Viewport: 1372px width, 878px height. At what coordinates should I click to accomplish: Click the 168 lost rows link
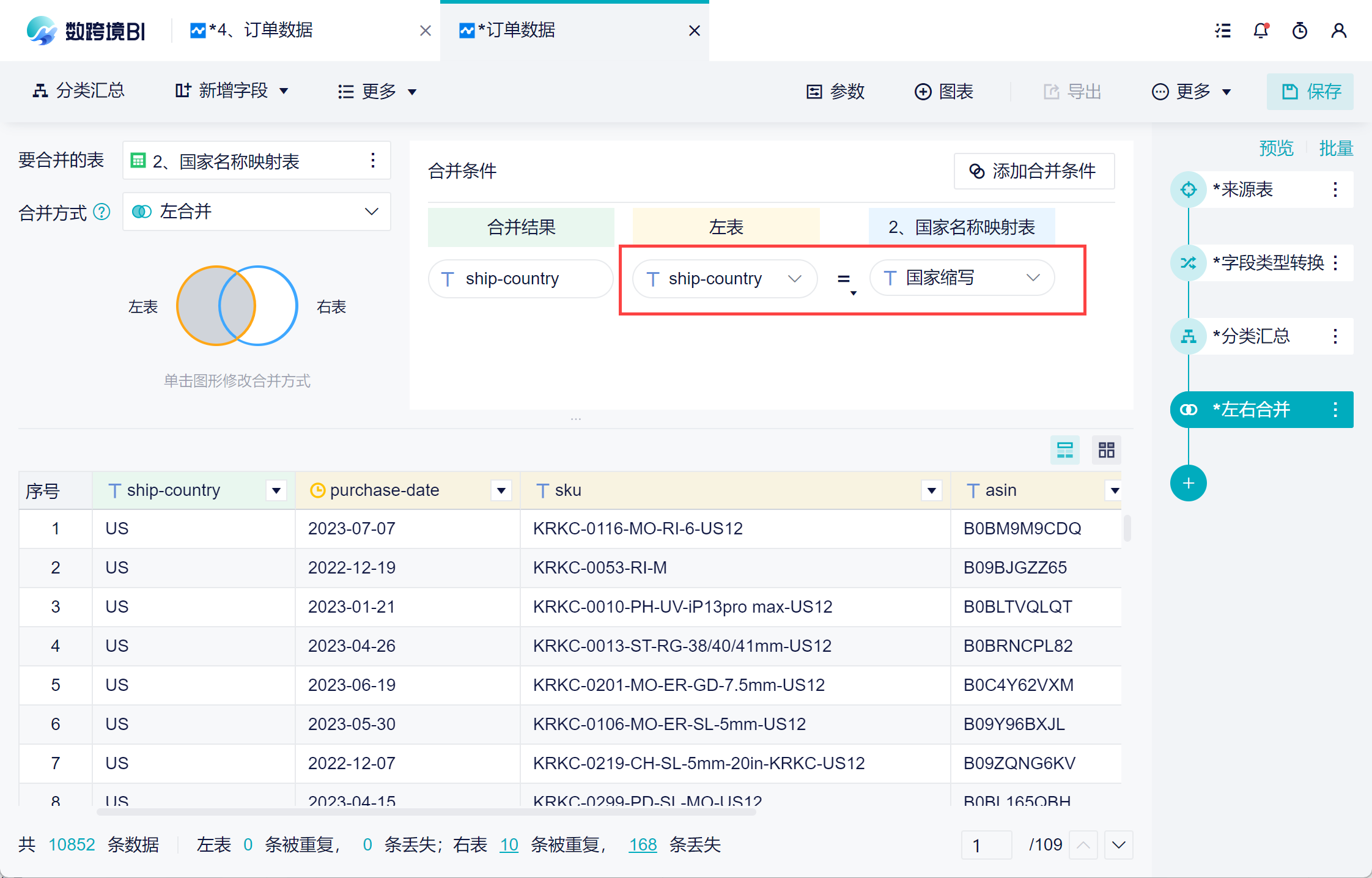(643, 844)
